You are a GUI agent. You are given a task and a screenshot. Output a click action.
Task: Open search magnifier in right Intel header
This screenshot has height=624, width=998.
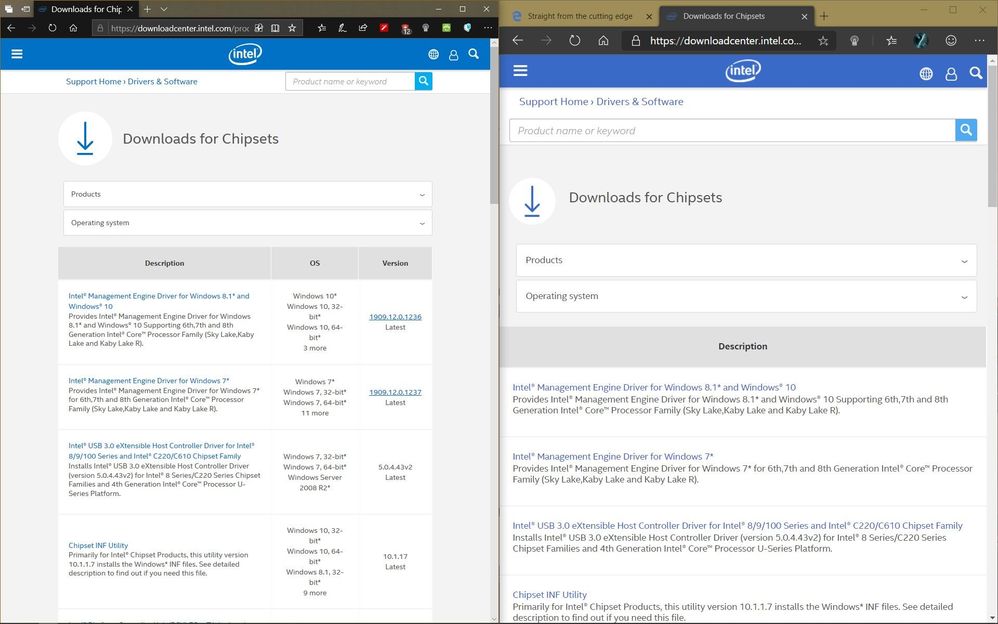[976, 73]
